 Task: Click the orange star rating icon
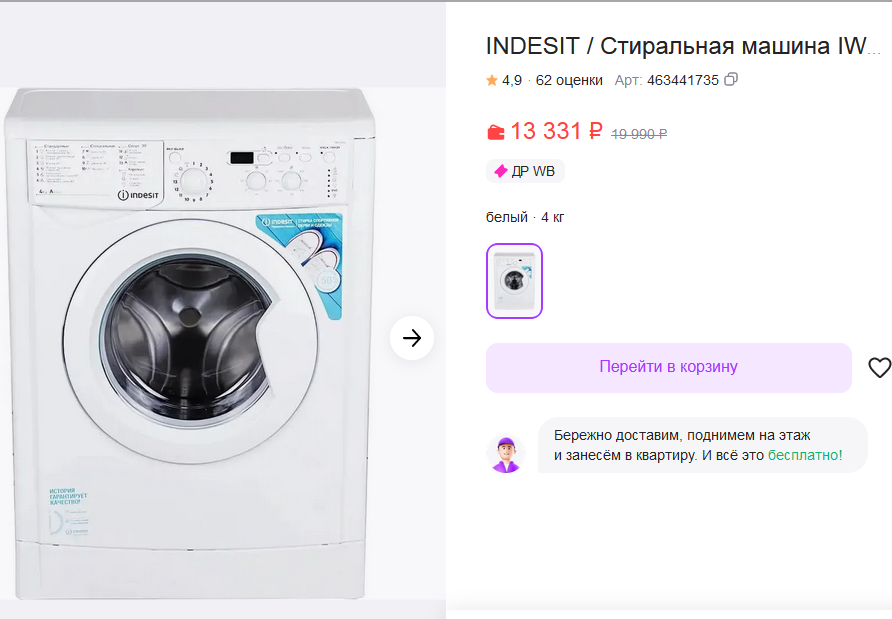pyautogui.click(x=492, y=80)
